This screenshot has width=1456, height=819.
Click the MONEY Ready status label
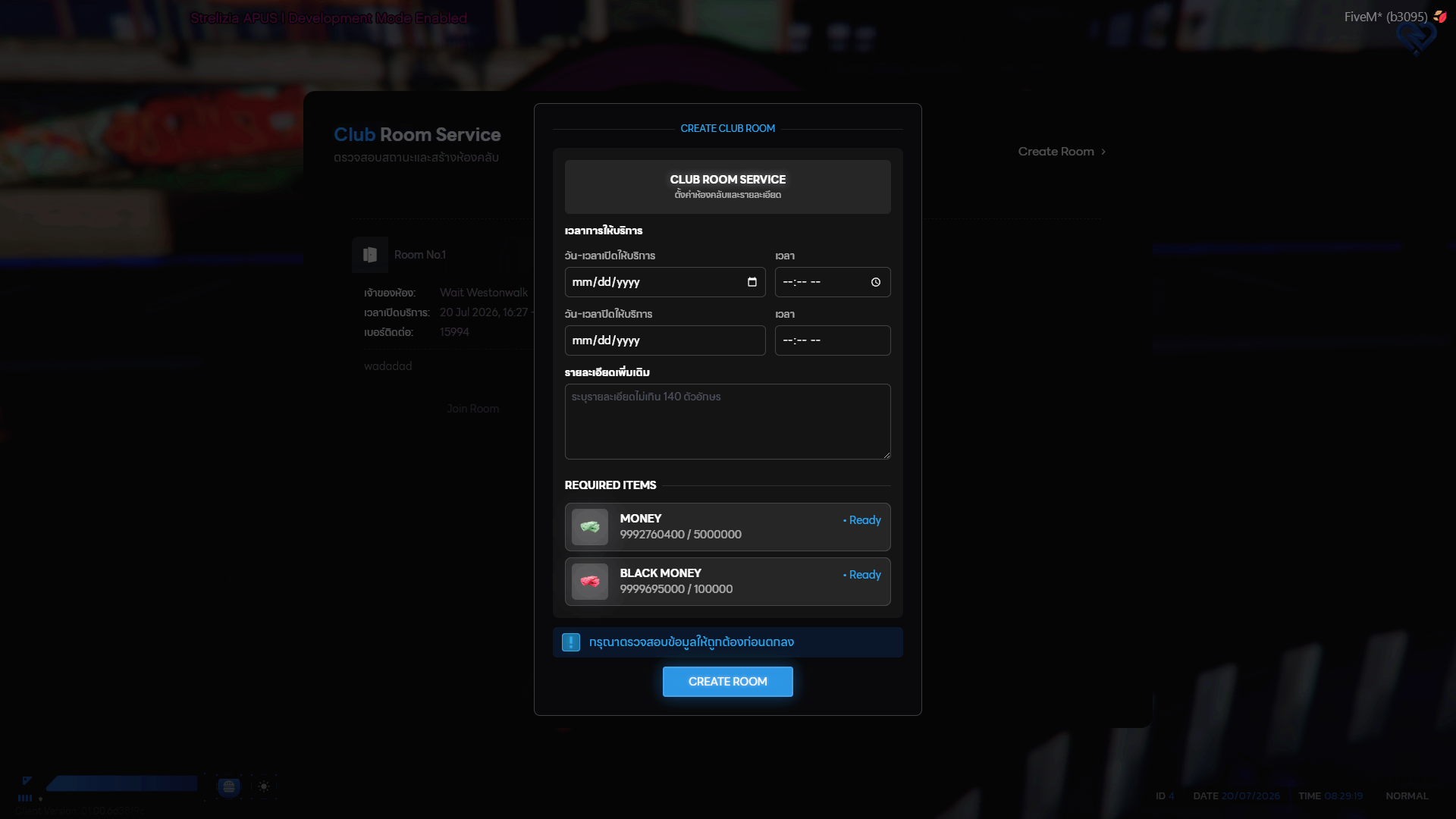[x=862, y=520]
